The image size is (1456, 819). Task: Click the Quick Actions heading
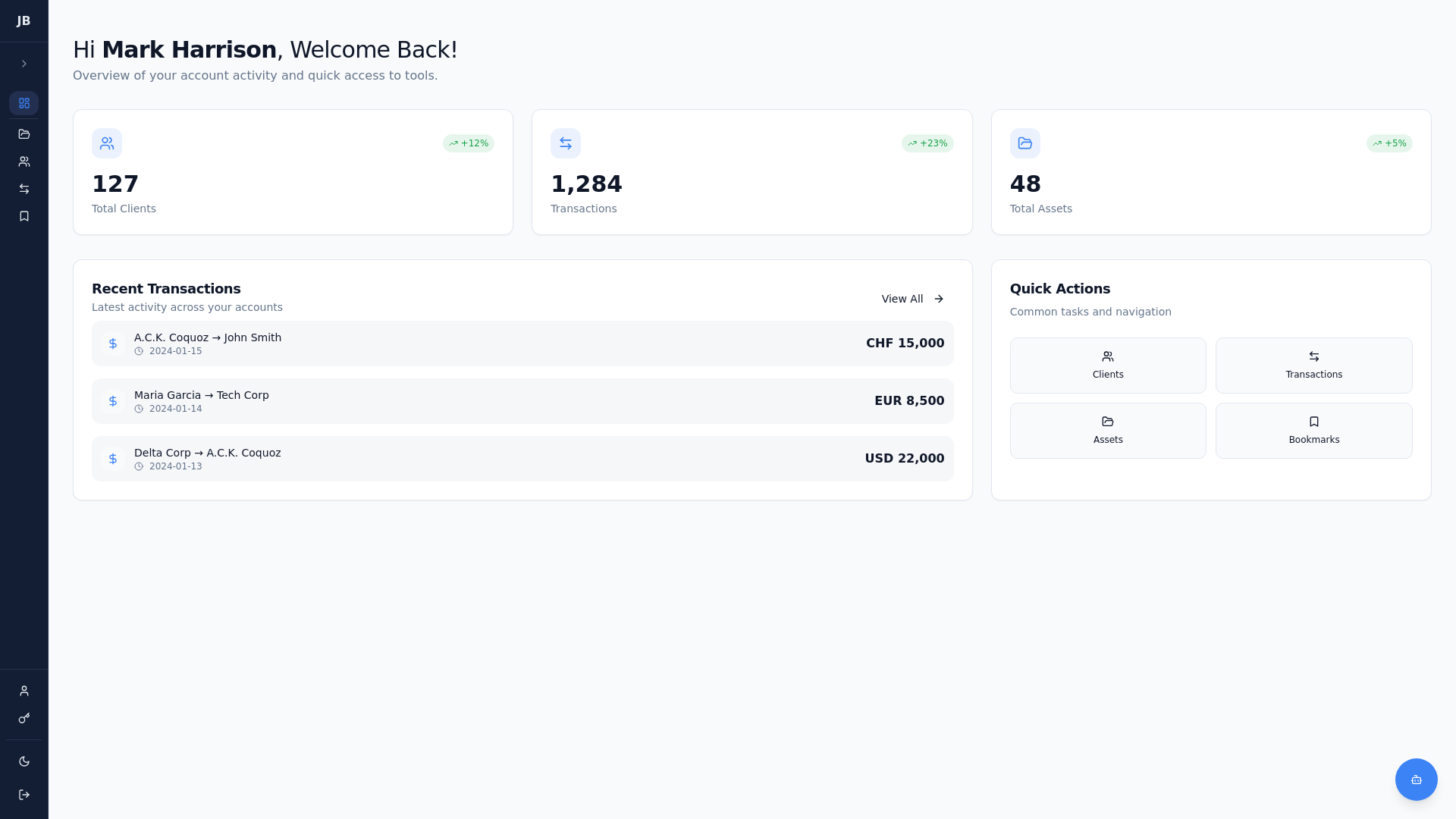[1060, 289]
